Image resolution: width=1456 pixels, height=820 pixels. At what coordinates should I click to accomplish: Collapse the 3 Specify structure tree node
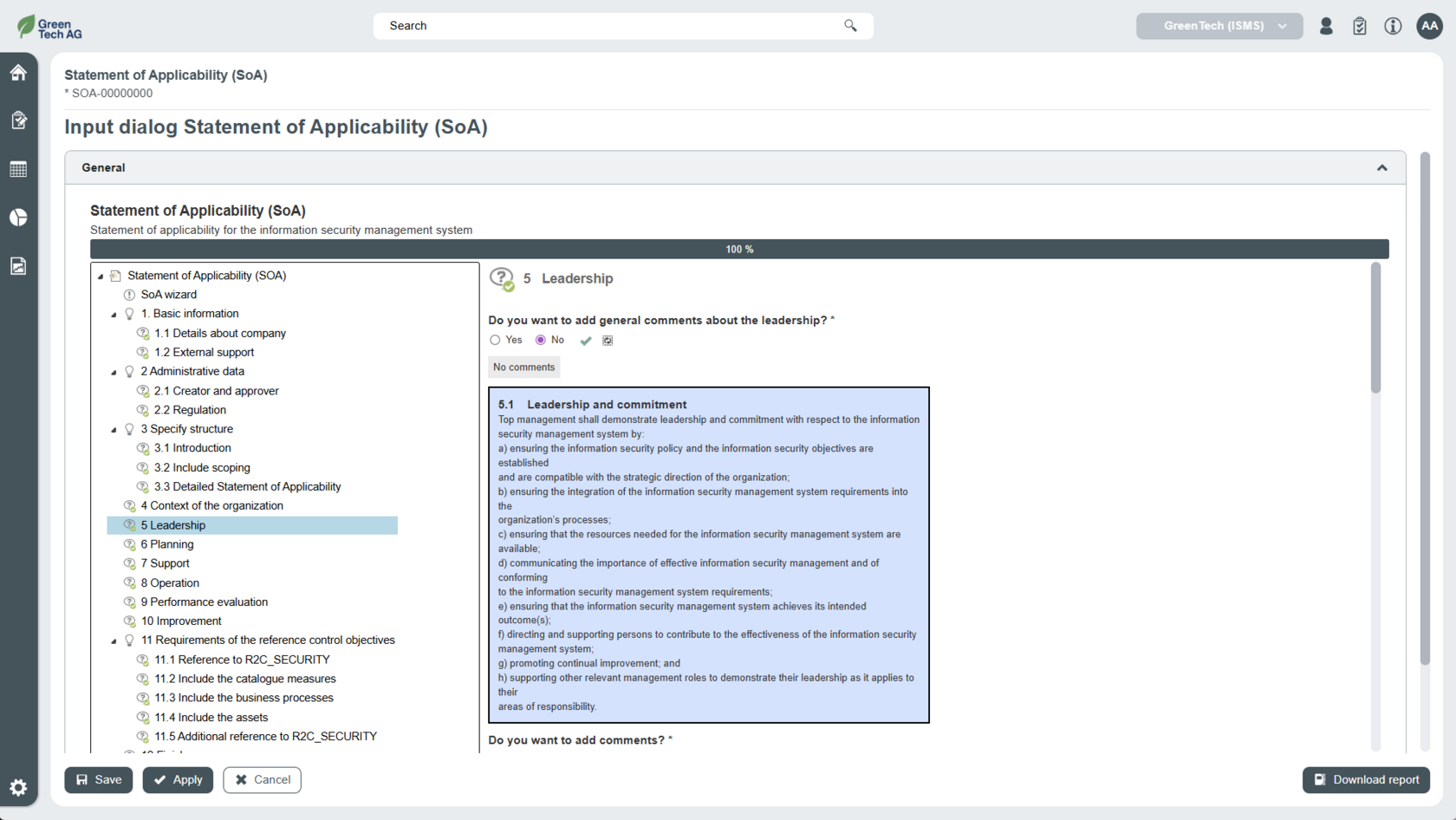click(114, 430)
